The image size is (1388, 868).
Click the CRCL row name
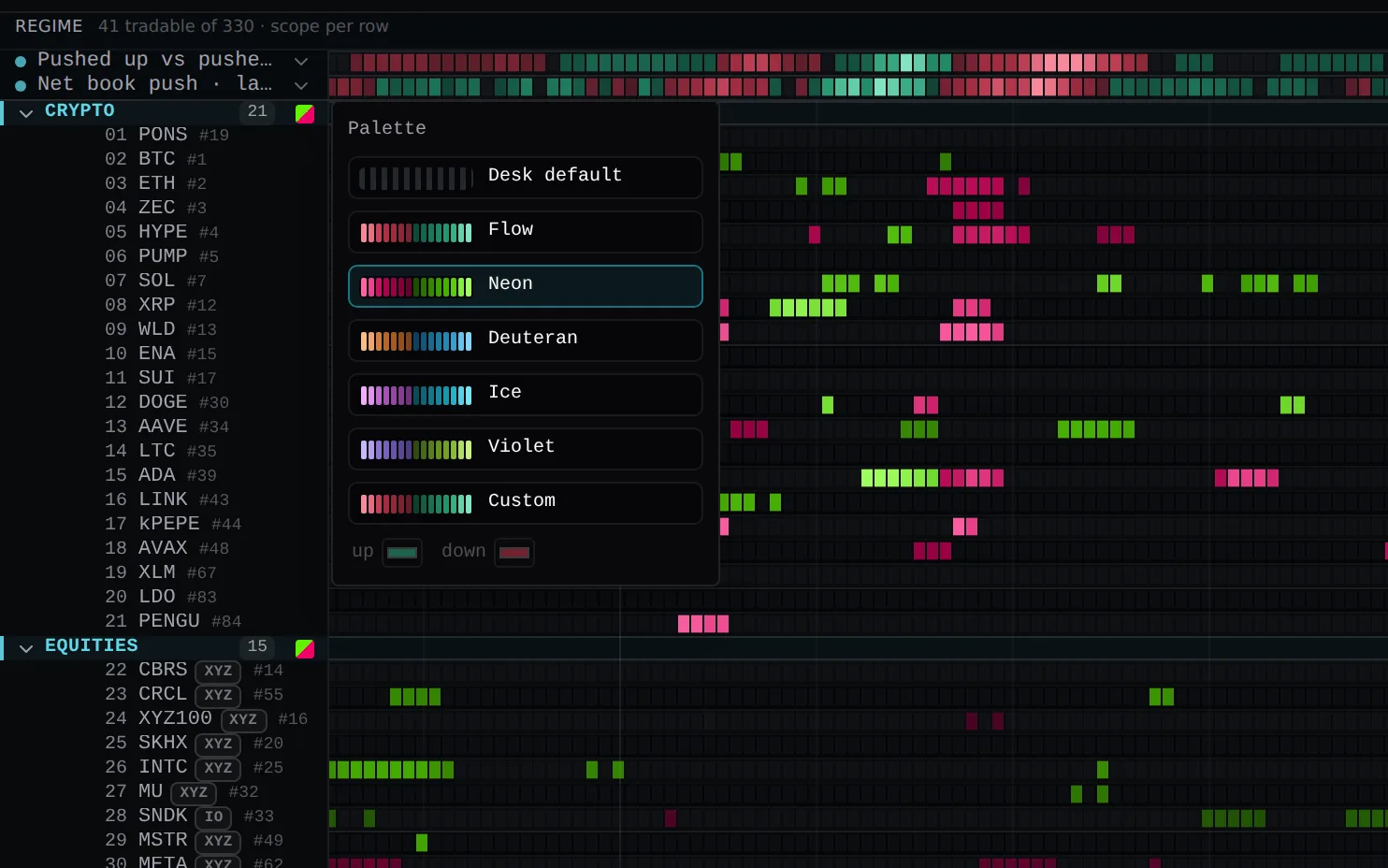tap(163, 694)
